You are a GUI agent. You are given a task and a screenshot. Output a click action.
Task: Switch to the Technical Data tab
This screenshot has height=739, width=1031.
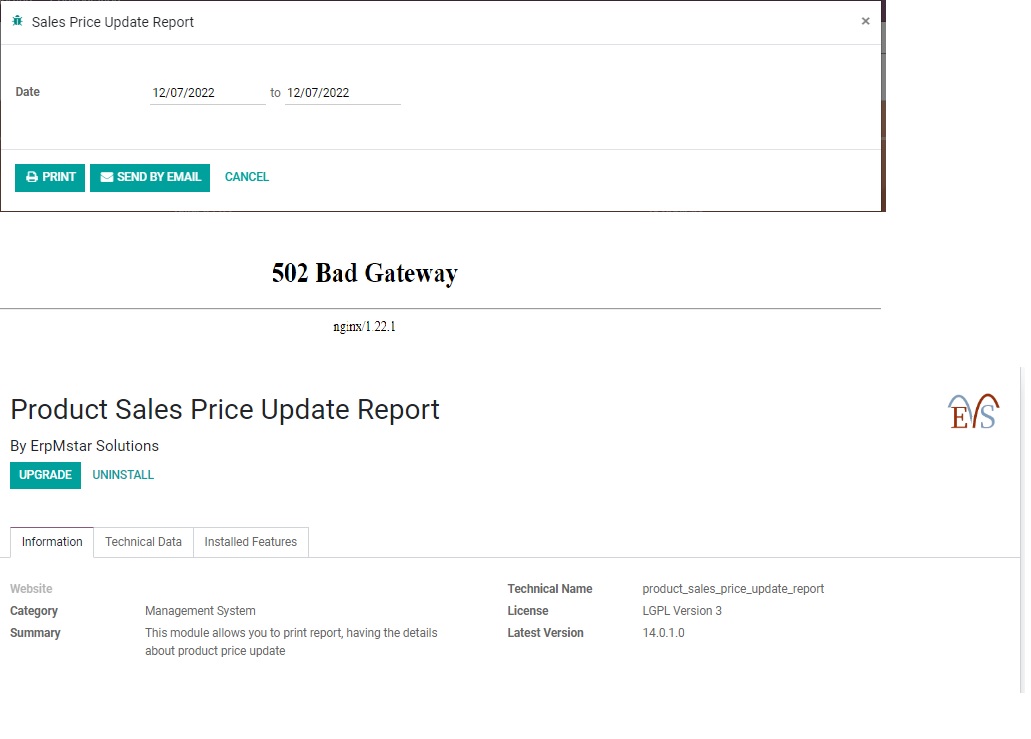pos(143,541)
